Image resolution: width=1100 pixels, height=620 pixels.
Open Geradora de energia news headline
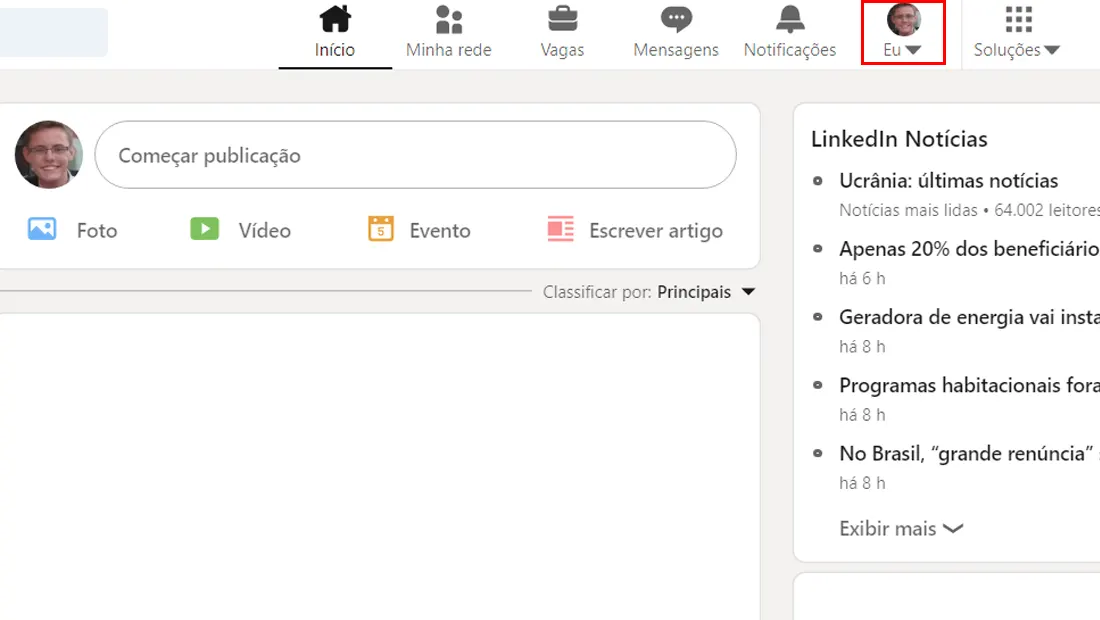(970, 317)
